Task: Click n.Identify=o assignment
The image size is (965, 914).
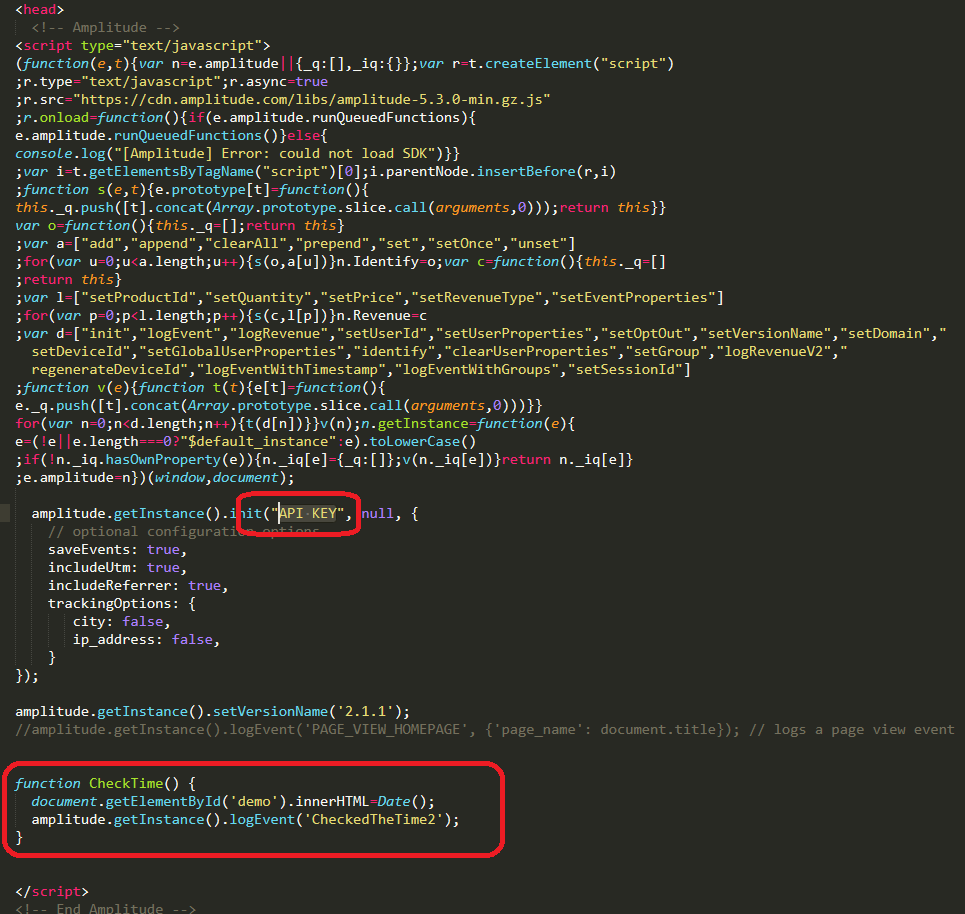Action: pyautogui.click(x=386, y=261)
